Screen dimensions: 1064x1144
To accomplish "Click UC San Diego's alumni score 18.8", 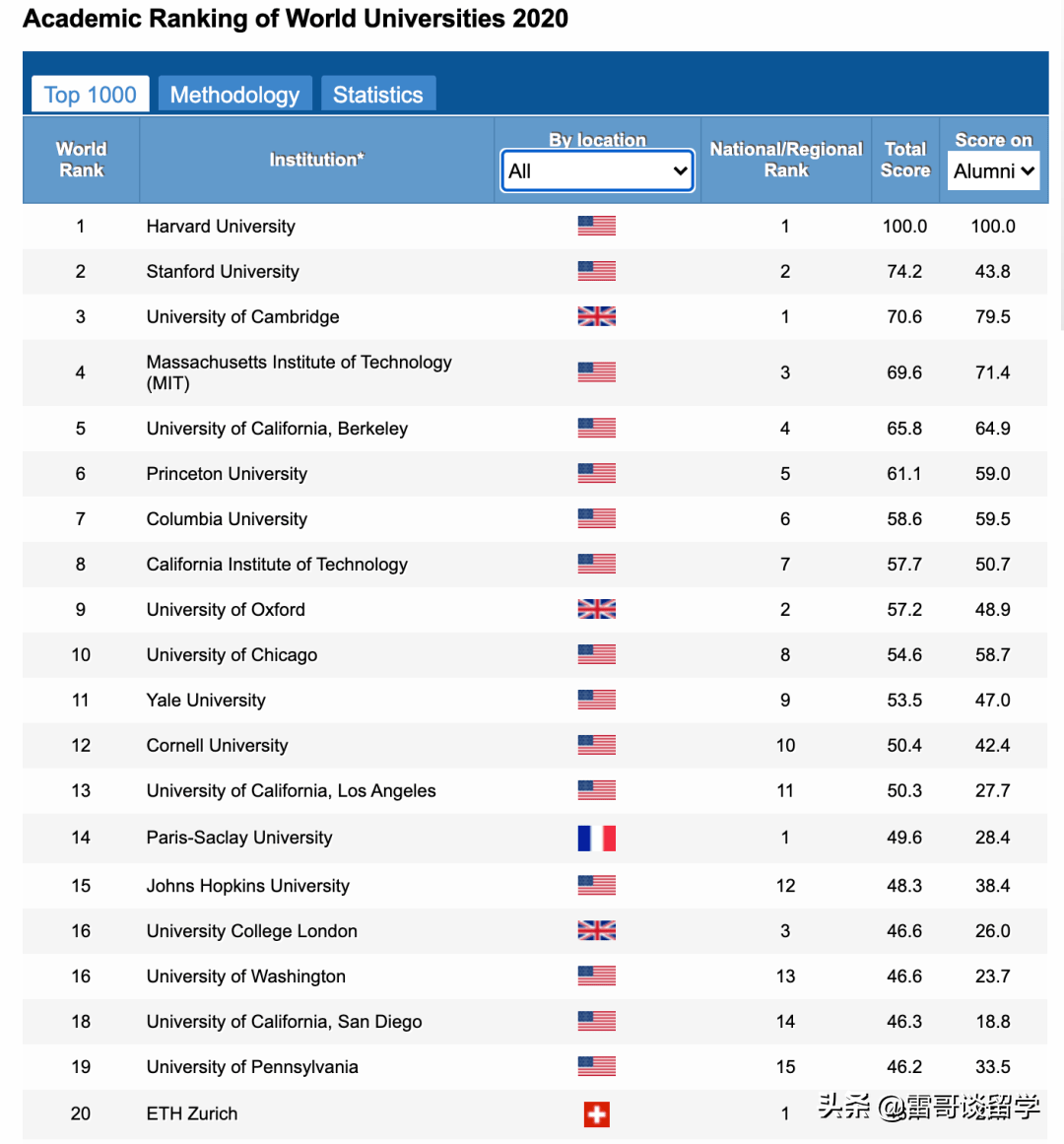I will [x=992, y=1022].
